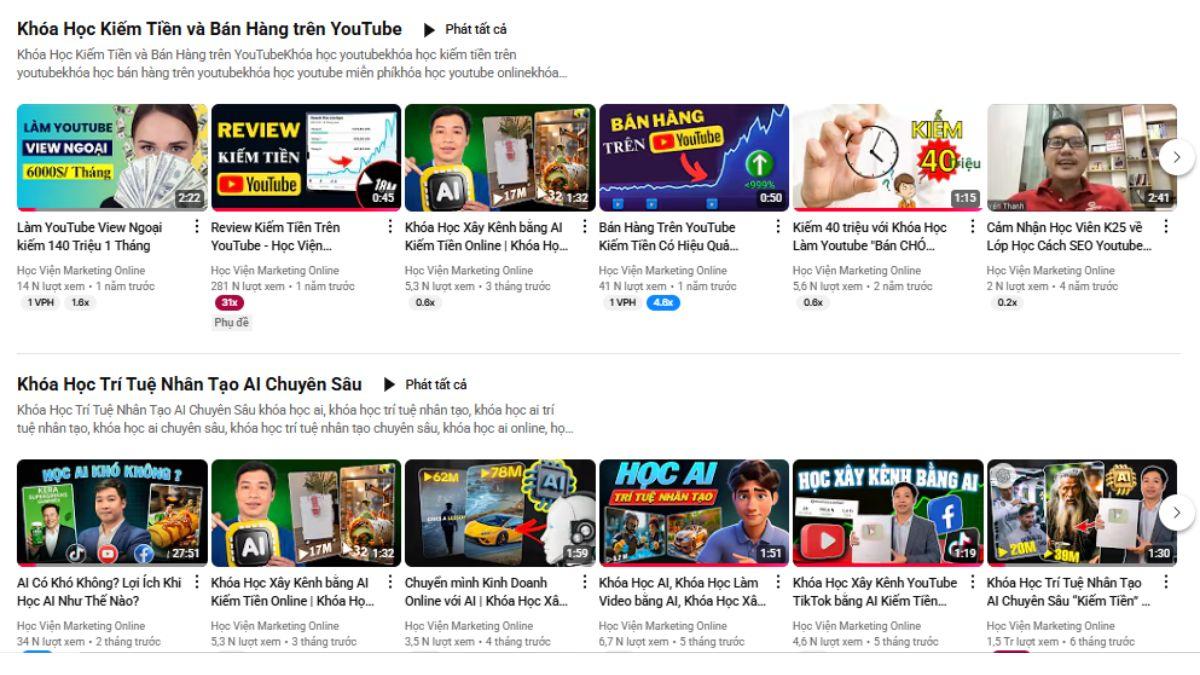
Task: Open "Học AI Trí Tuệ Nhân Tạo" cartoon thumbnail
Action: (694, 512)
